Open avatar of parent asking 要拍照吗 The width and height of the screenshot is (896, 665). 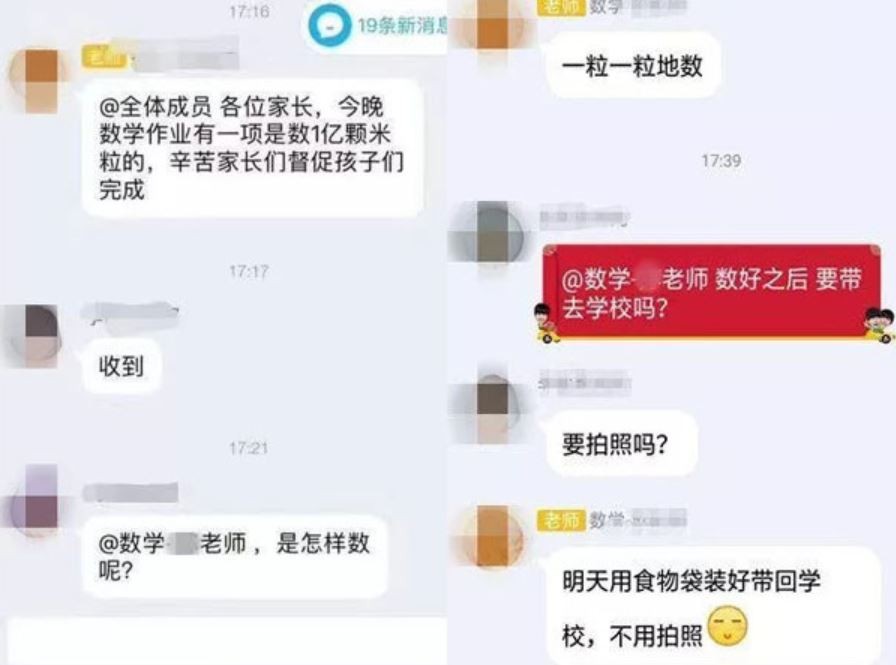pyautogui.click(x=493, y=407)
